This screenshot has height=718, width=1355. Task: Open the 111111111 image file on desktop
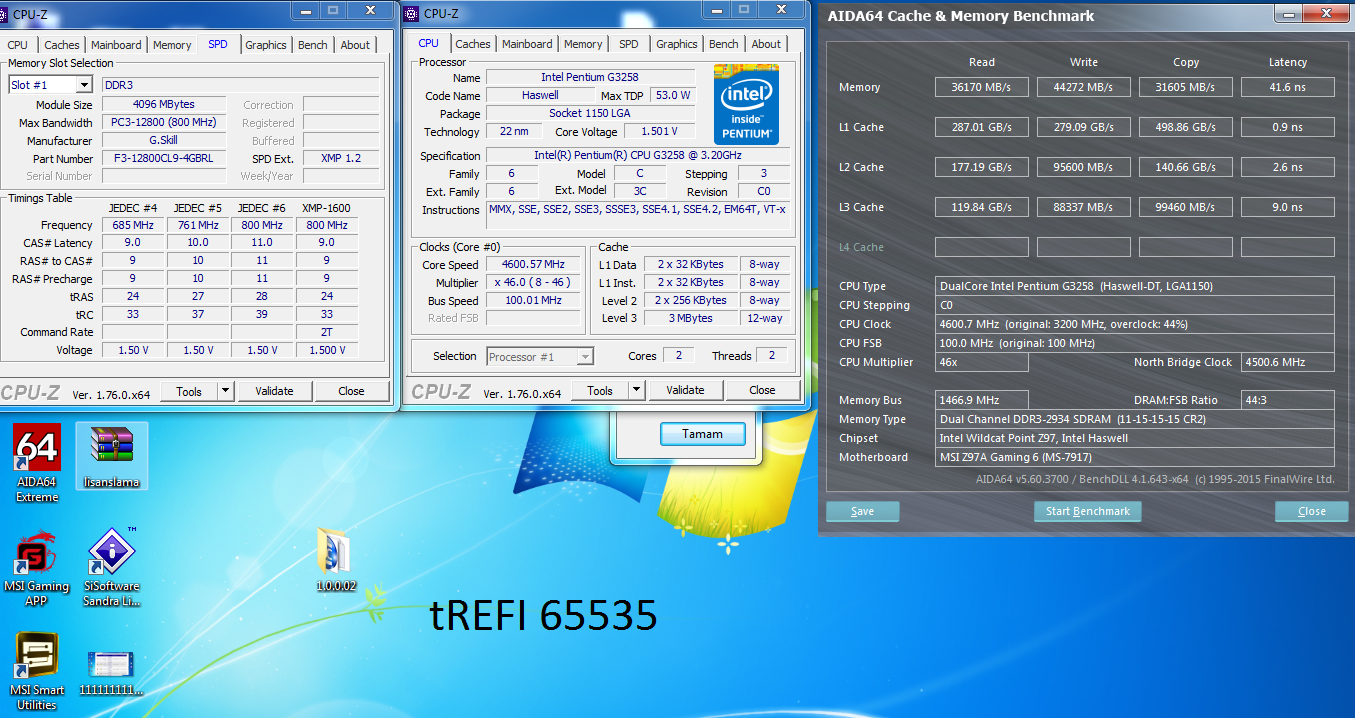point(111,673)
